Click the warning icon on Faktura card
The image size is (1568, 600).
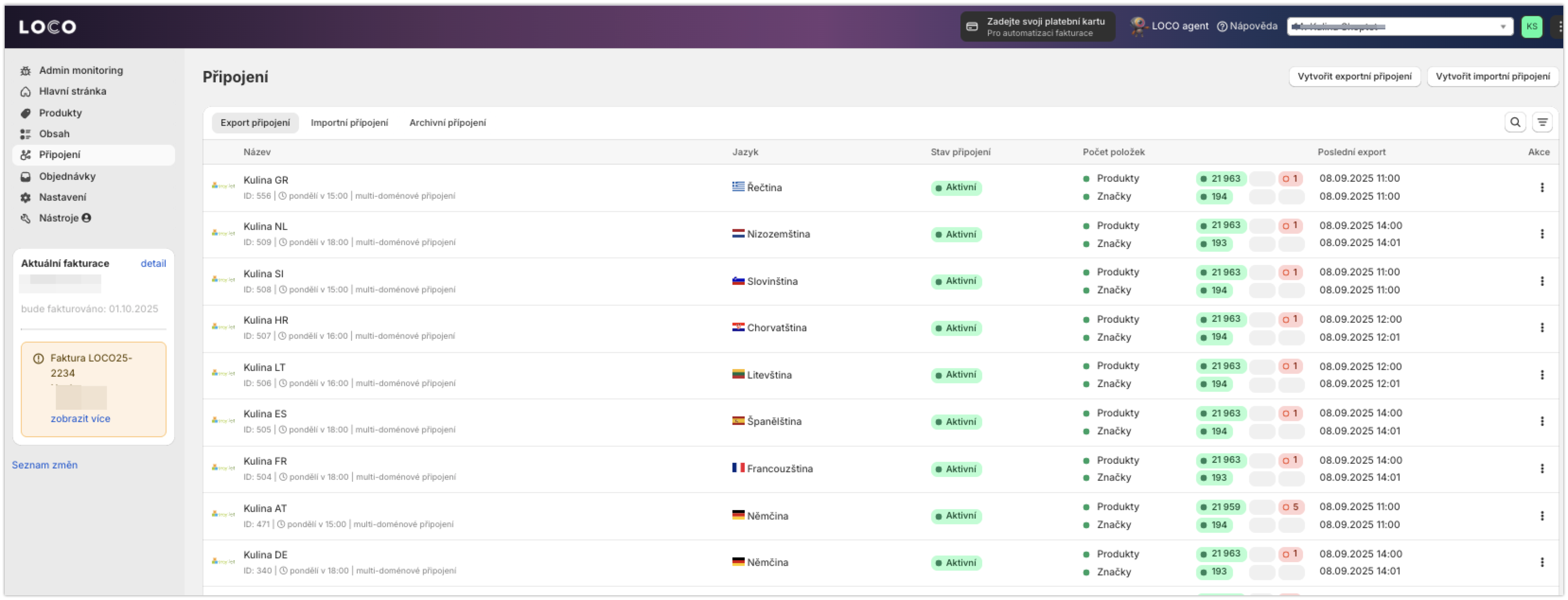[x=38, y=358]
